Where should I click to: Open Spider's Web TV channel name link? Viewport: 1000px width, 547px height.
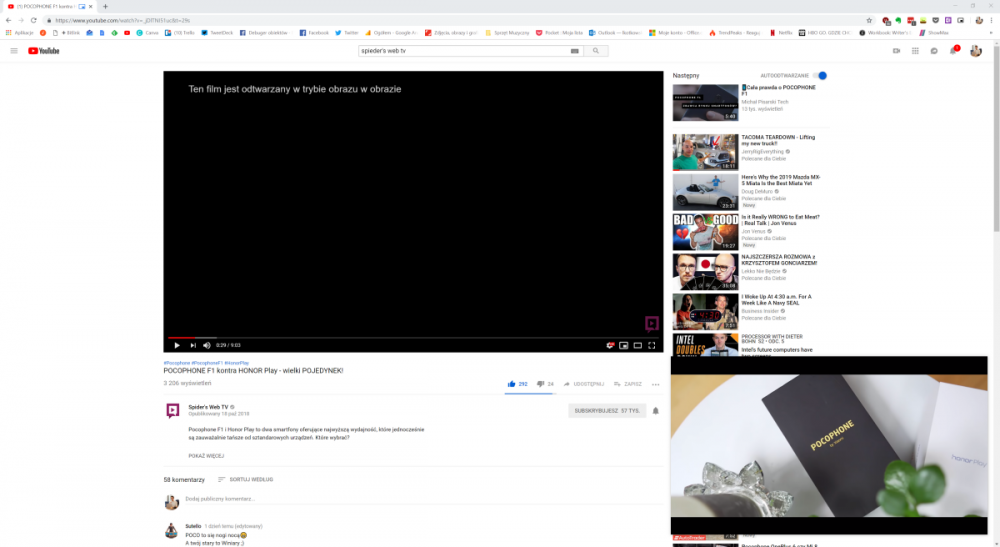pos(208,407)
